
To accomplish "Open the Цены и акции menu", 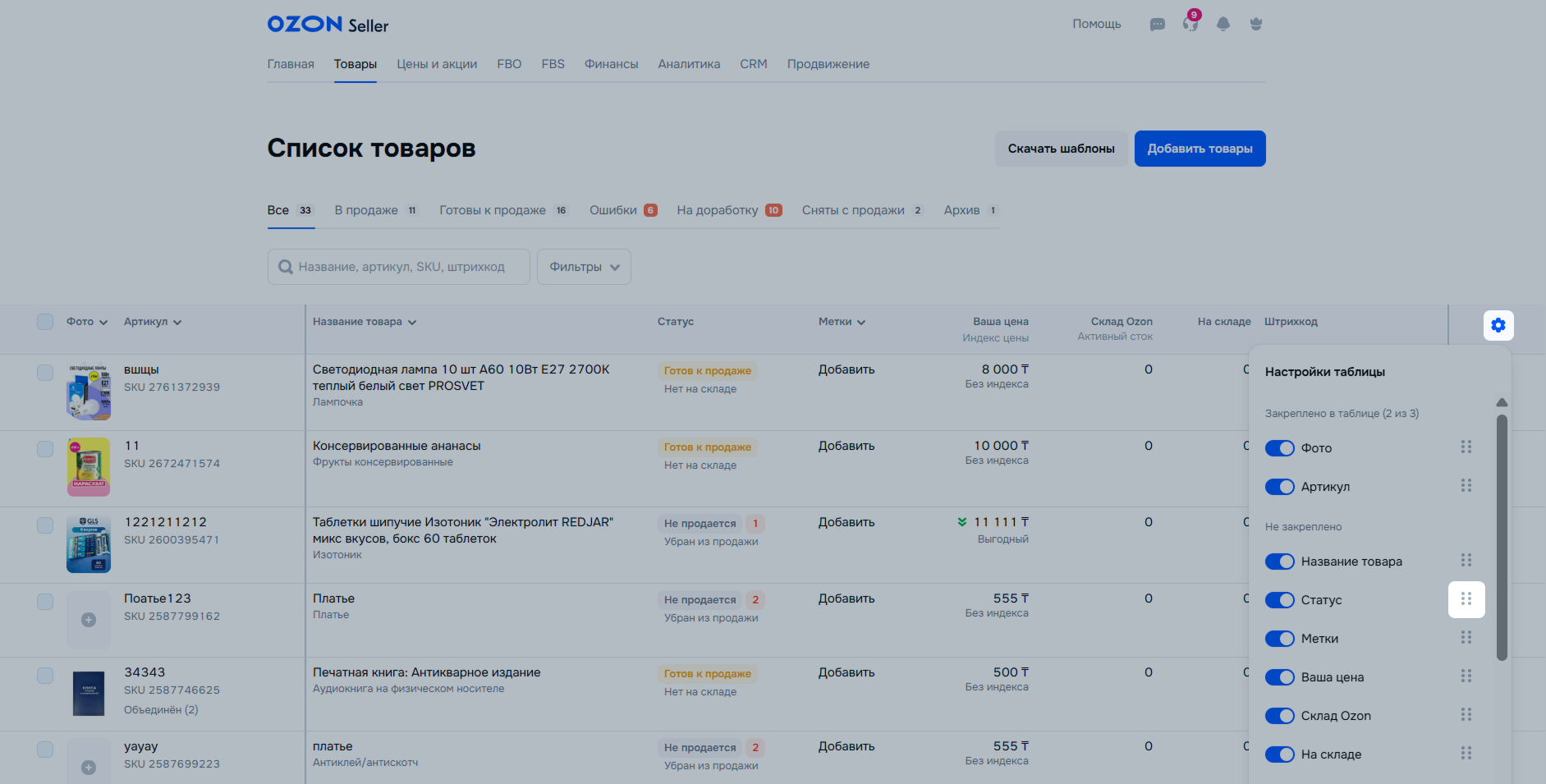I will [437, 64].
